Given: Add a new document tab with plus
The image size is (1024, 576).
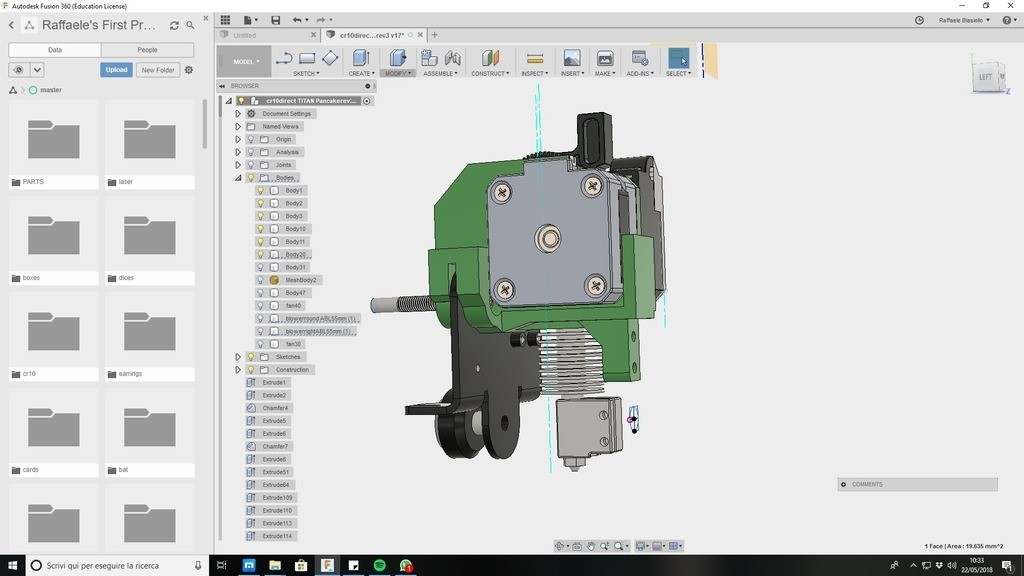Looking at the screenshot, I should click(x=434, y=35).
